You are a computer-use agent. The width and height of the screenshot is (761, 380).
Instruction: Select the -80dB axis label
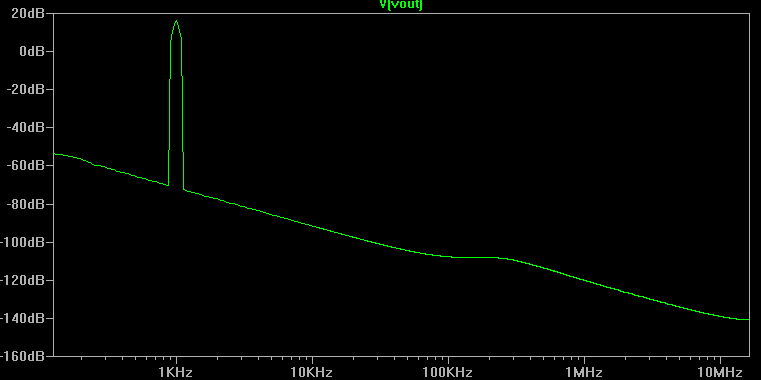[x=25, y=204]
